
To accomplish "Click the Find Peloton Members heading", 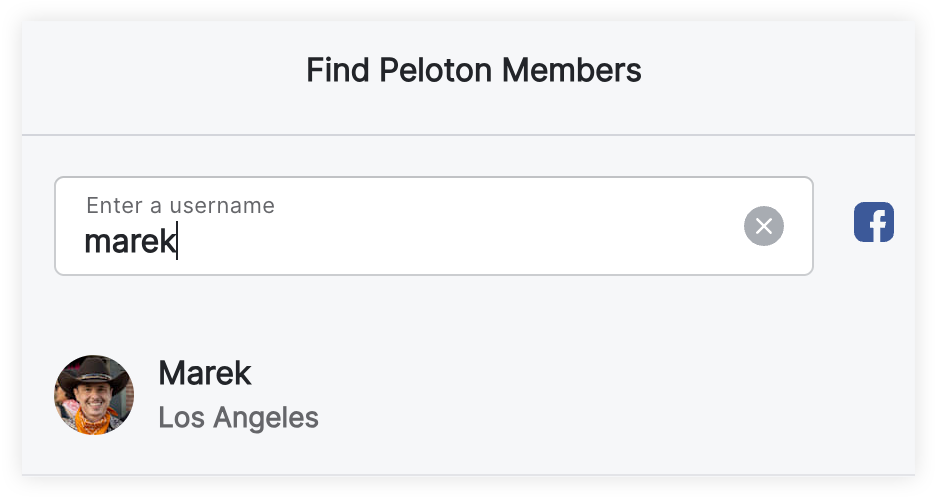I will [473, 71].
